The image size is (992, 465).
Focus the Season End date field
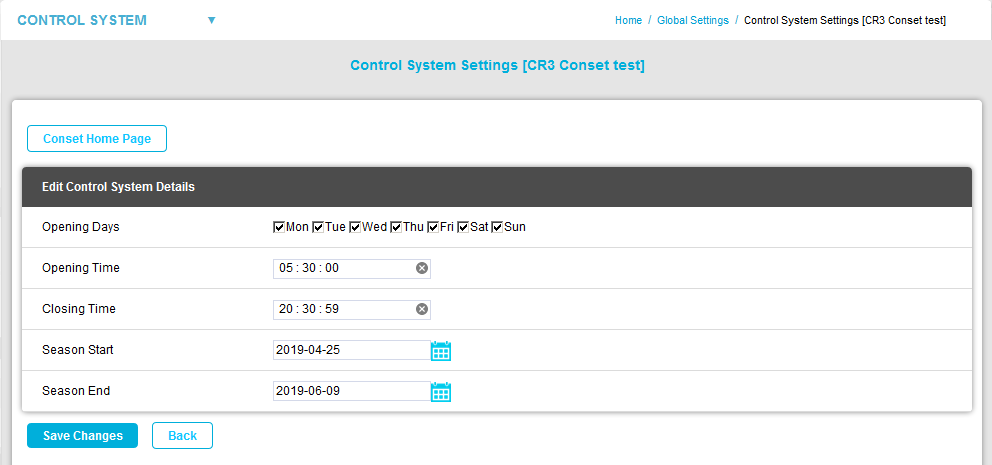point(350,391)
